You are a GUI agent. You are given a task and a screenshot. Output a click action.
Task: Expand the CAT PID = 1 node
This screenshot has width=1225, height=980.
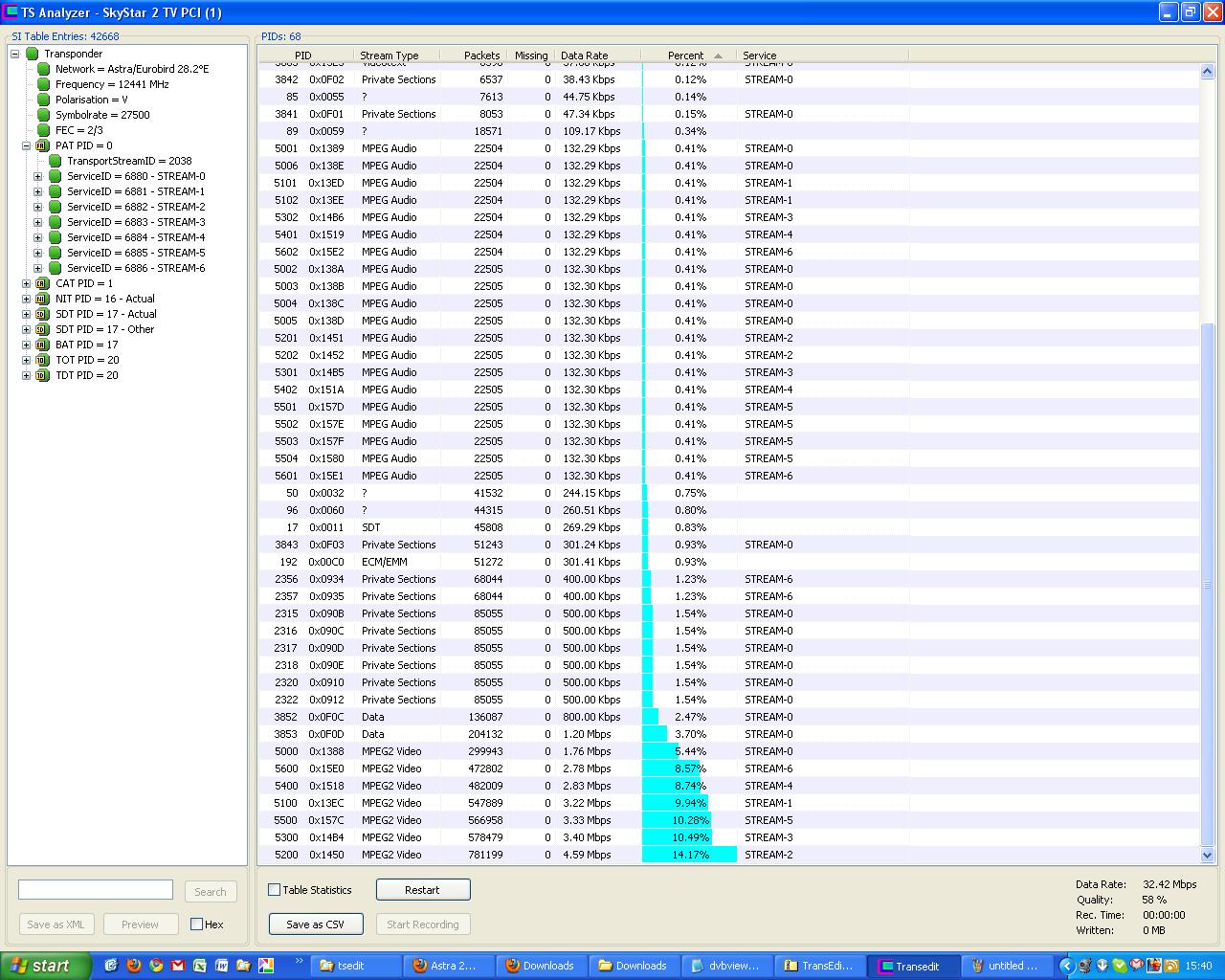pos(27,283)
